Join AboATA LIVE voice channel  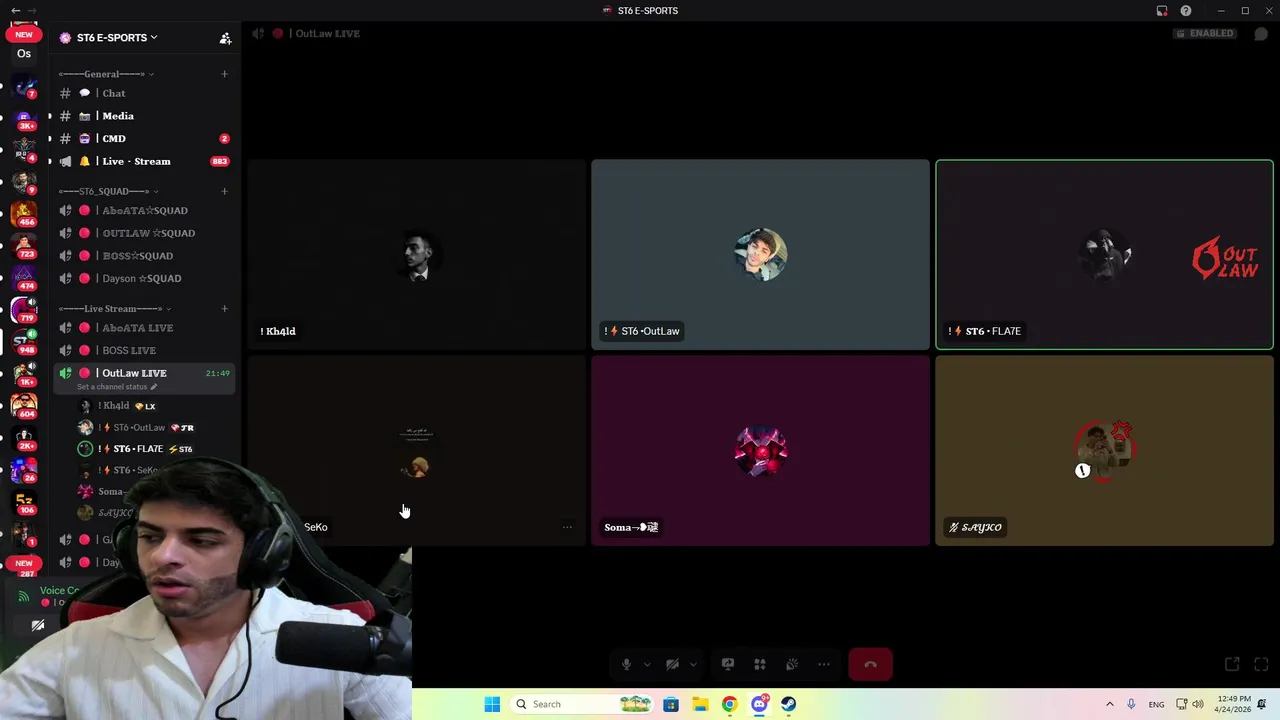144,328
